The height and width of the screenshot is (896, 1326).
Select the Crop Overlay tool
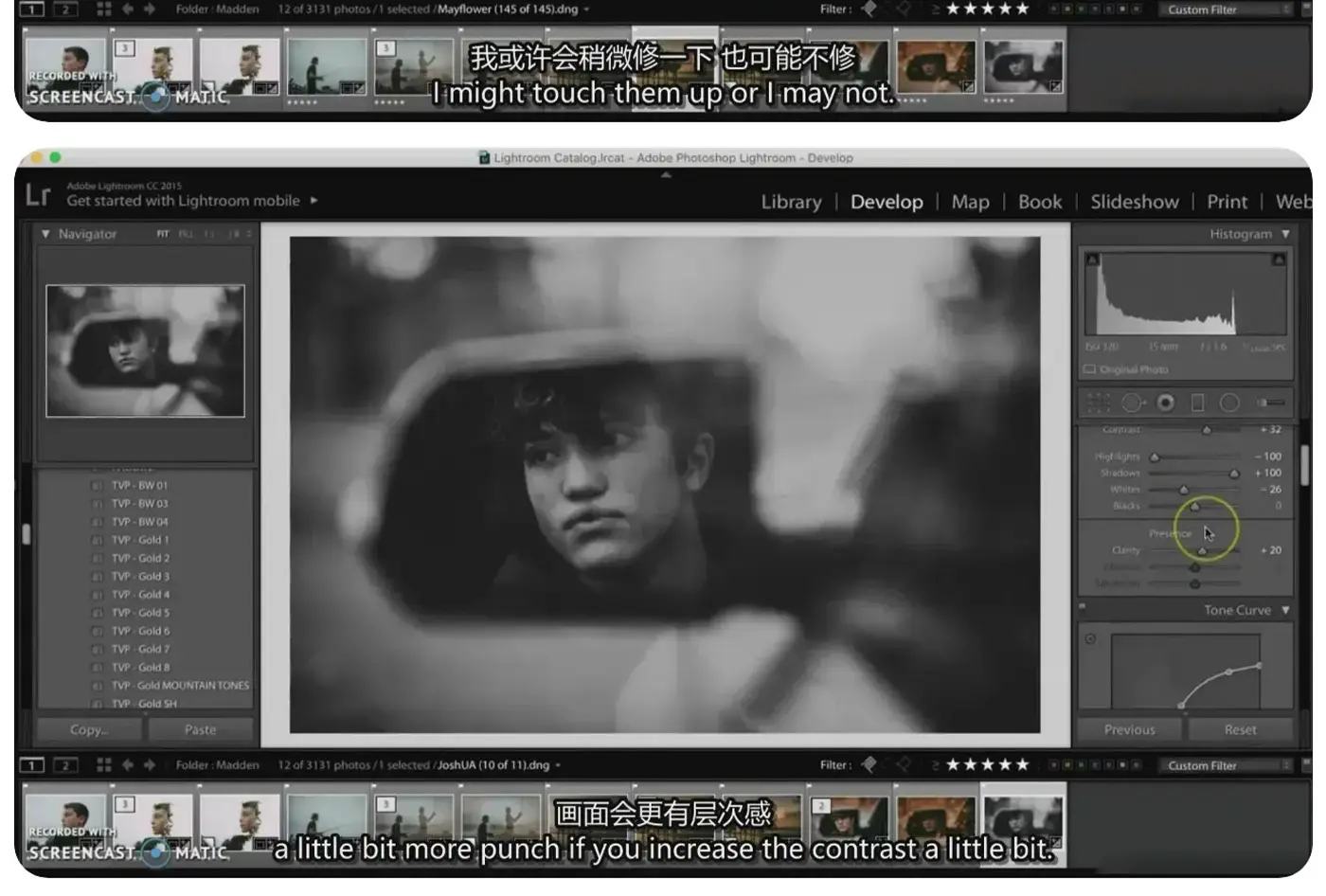tap(1098, 403)
